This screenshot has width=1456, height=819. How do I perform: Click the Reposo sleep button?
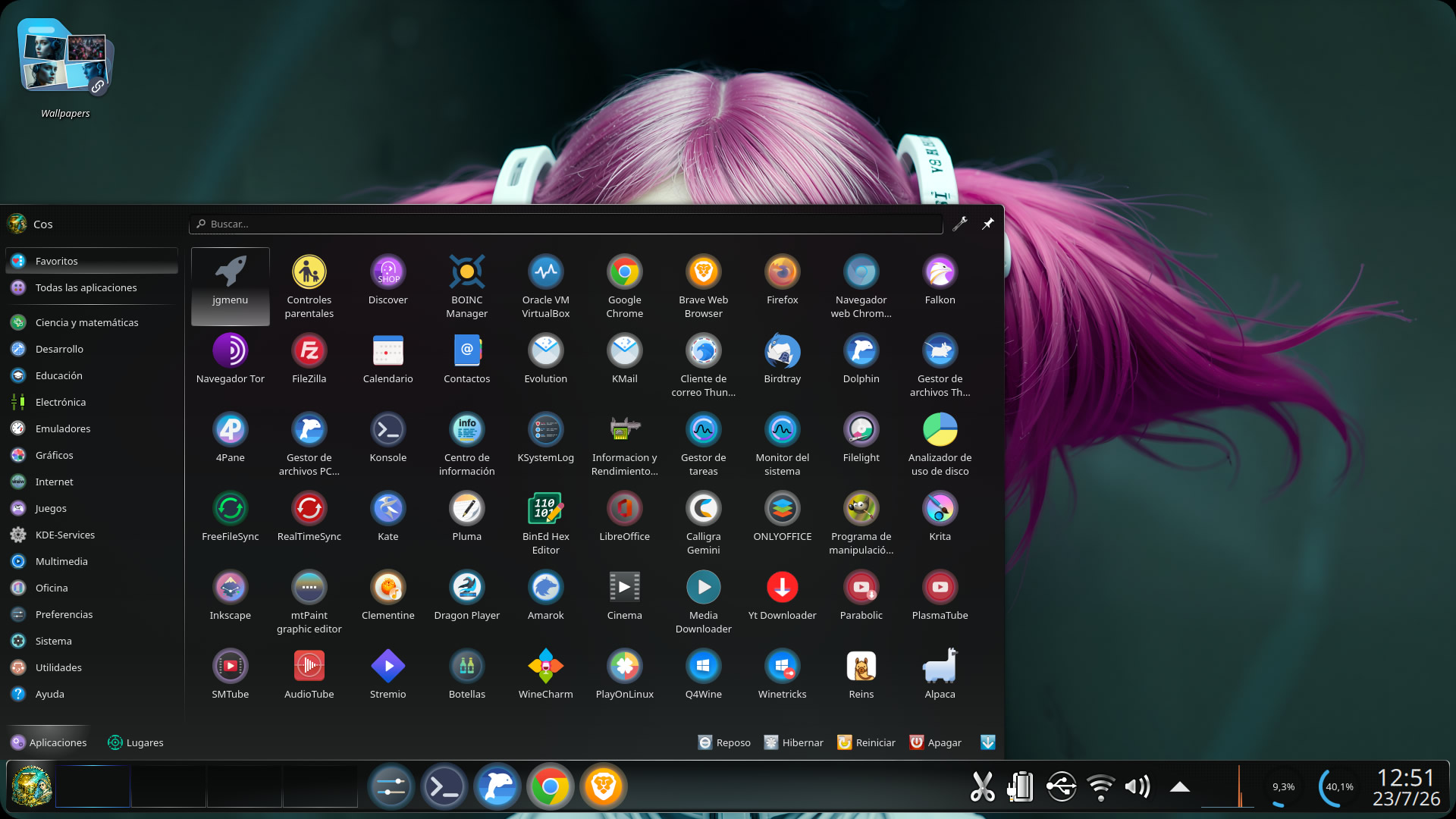point(724,742)
